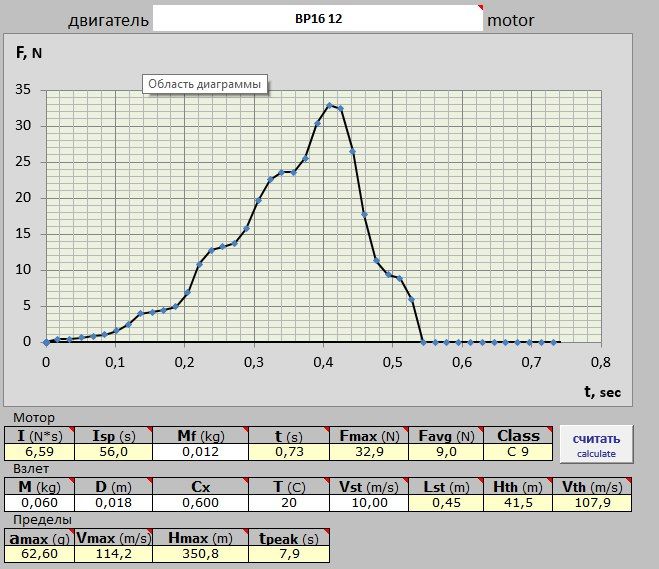Click the Hmax (m) header cell

click(x=200, y=538)
